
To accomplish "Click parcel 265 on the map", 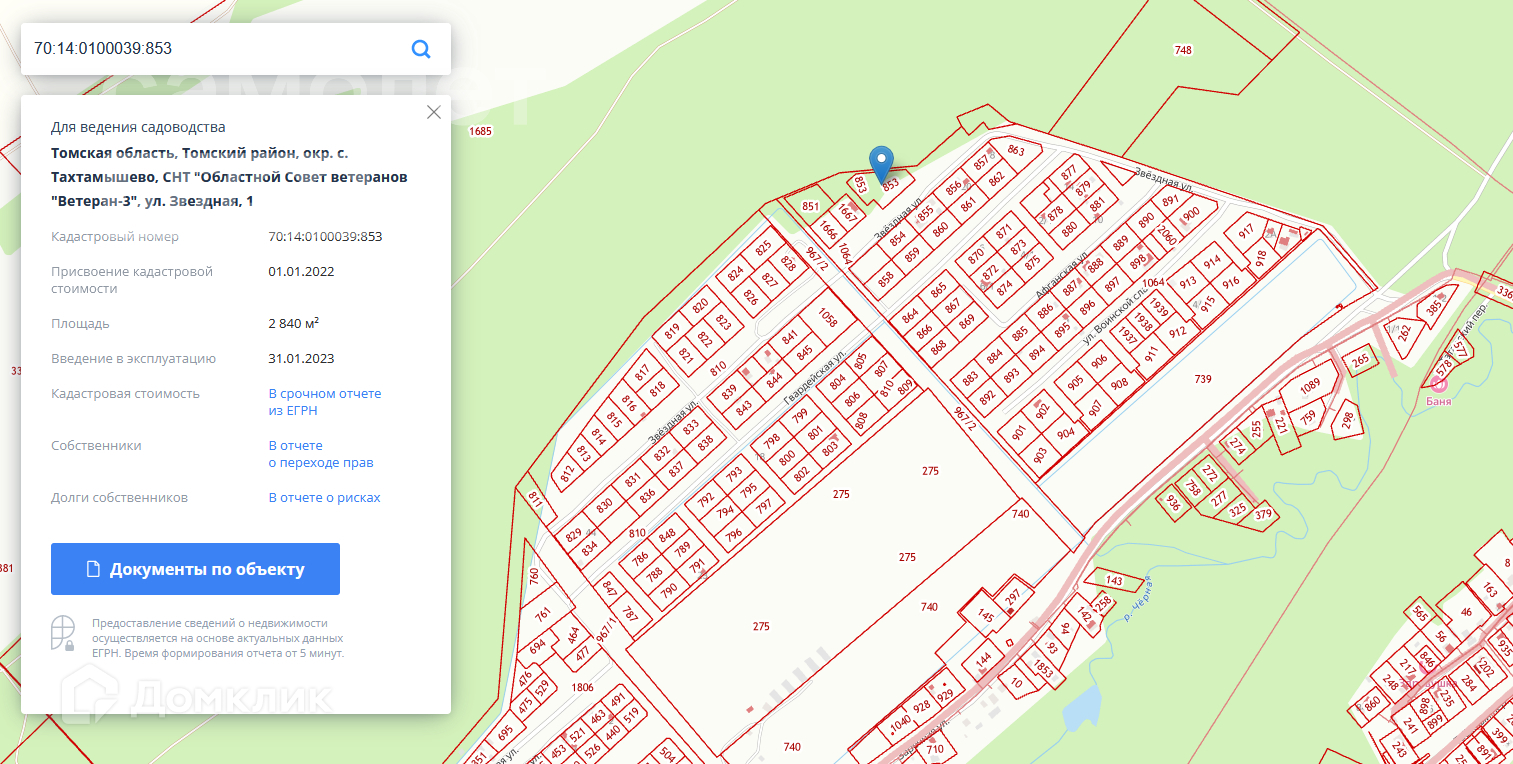I will pos(1360,360).
